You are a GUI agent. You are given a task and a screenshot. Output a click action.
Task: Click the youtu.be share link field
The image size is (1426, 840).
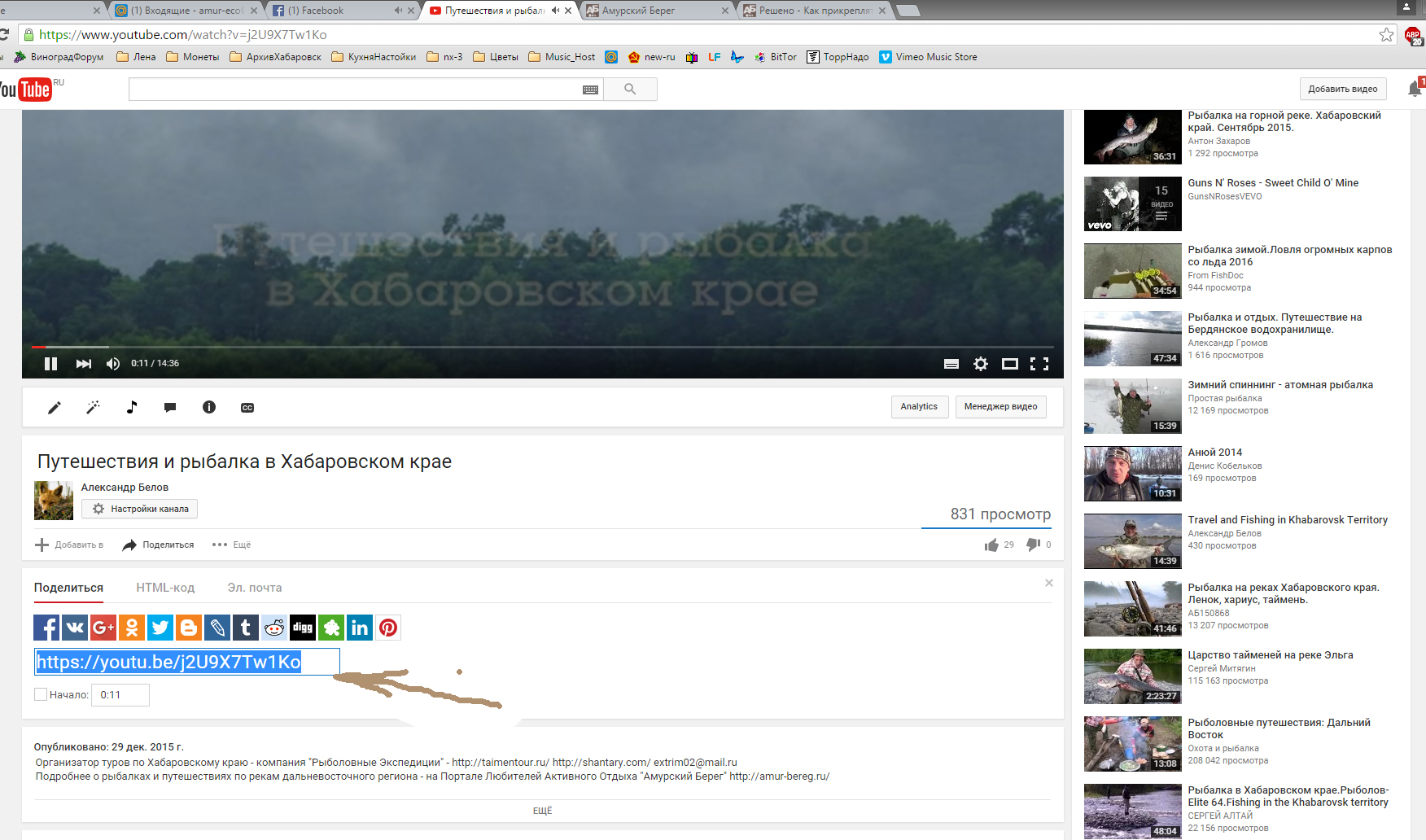pyautogui.click(x=186, y=662)
